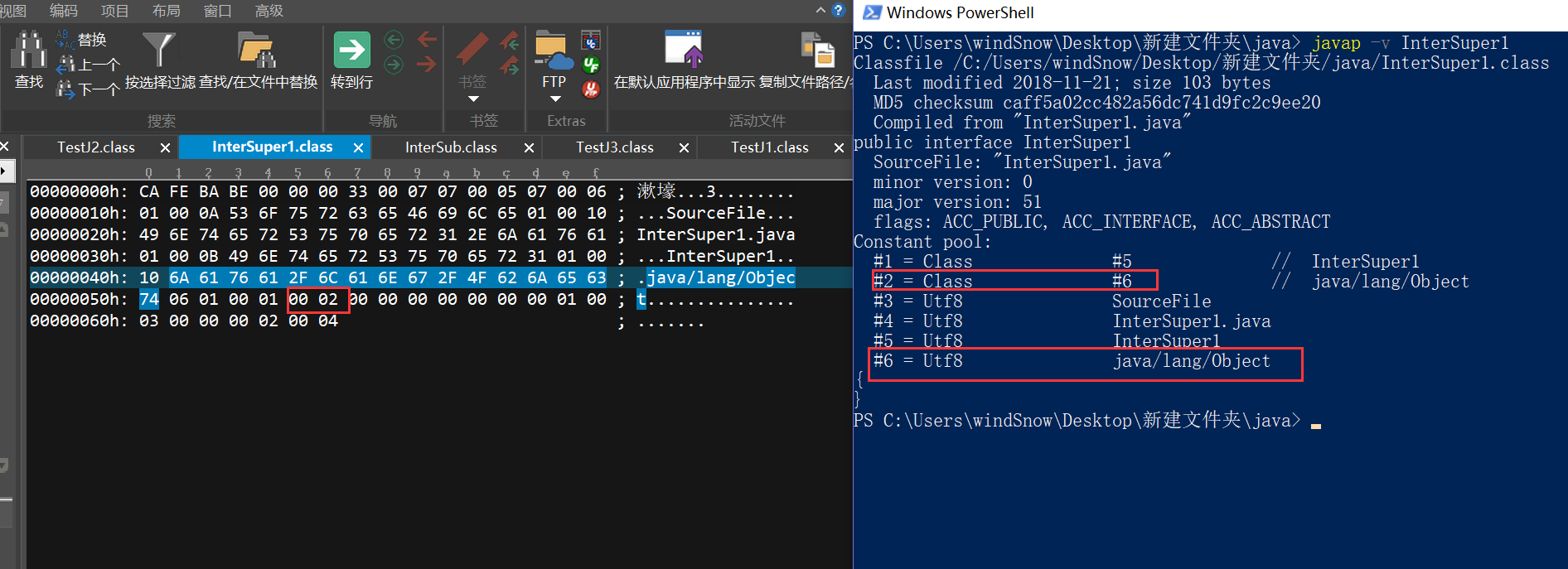1568x569 pixels.
Task: Open the 项目 menu
Action: pos(114,11)
